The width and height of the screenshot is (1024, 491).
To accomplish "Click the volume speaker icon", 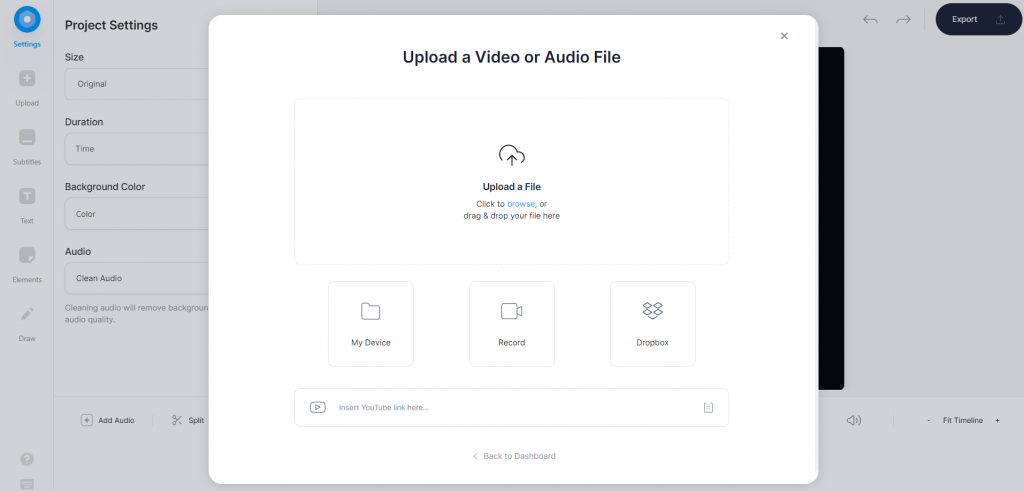I will pyautogui.click(x=854, y=420).
